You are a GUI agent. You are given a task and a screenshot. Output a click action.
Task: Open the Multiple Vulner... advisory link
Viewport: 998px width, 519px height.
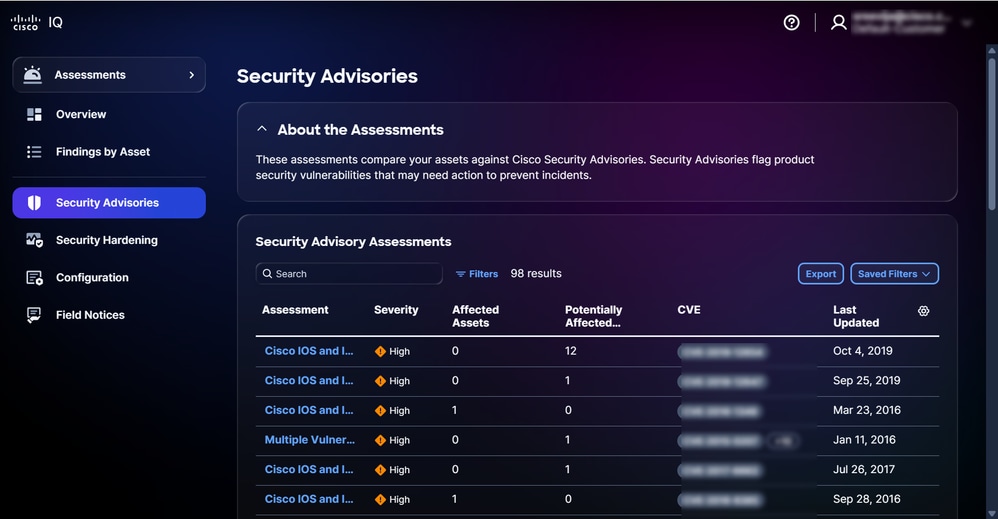click(310, 439)
